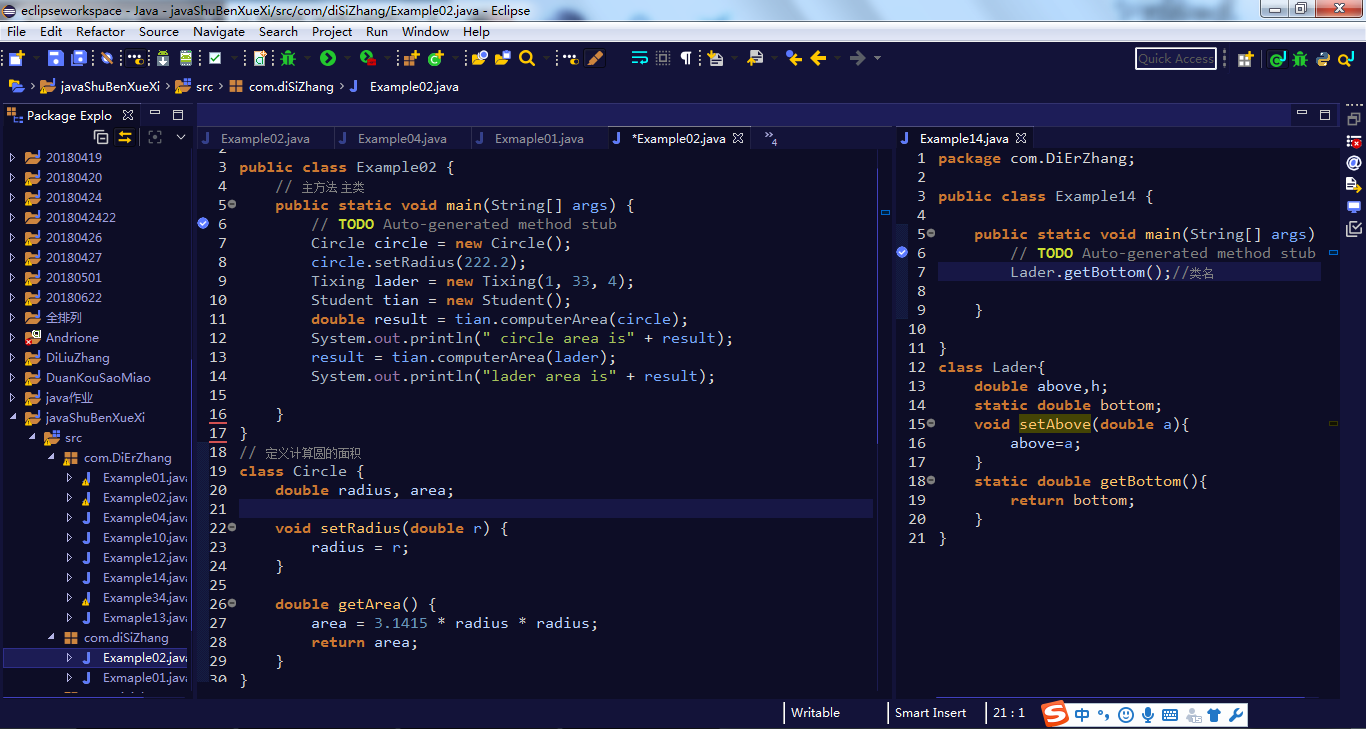
Task: Collapse All in Package Explorer
Action: pyautogui.click(x=101, y=137)
